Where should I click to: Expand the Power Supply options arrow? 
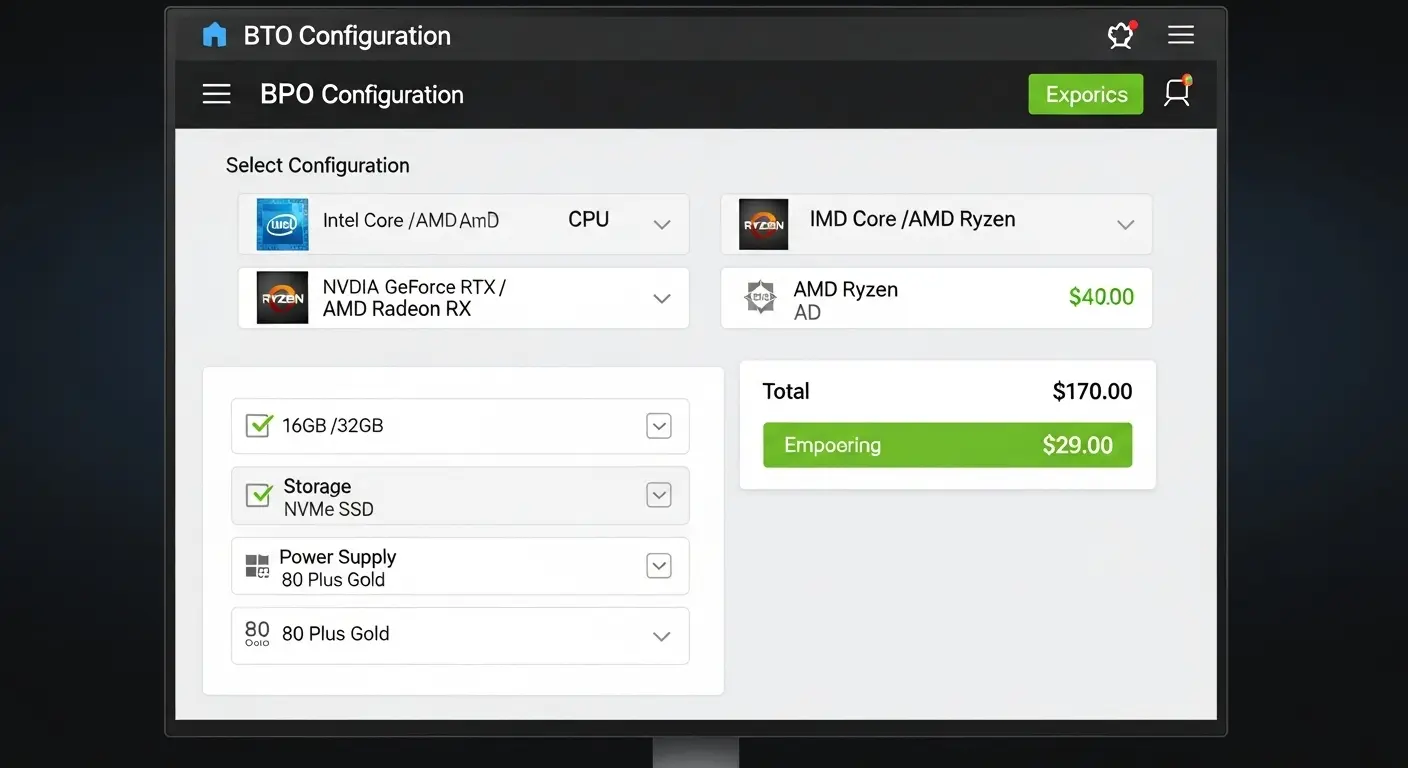click(658, 566)
